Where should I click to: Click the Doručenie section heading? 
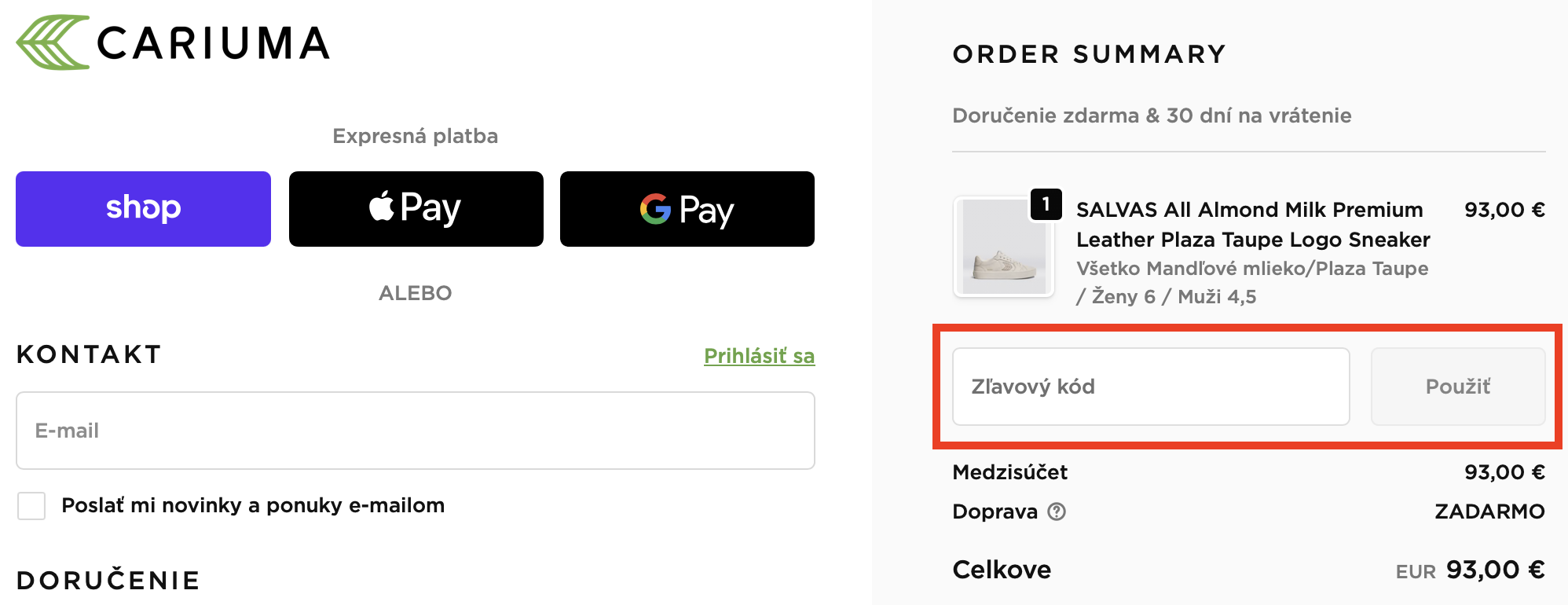click(x=108, y=581)
